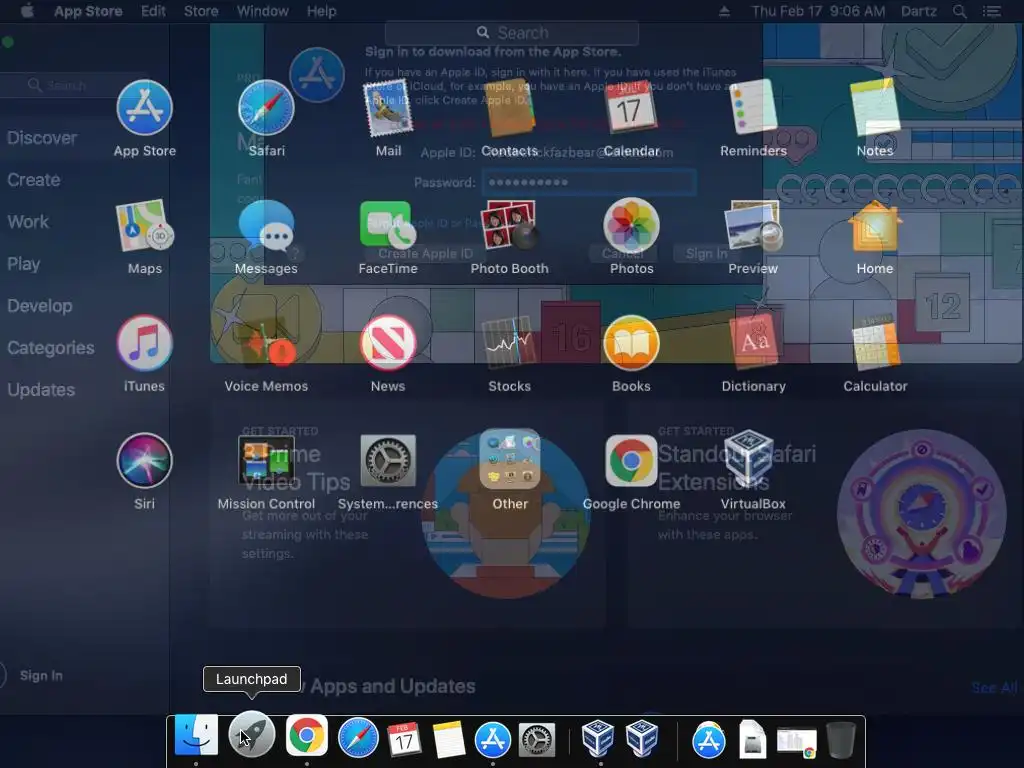Open the notepad icon in the Dock
Screen dimensions: 1024x768
point(448,739)
